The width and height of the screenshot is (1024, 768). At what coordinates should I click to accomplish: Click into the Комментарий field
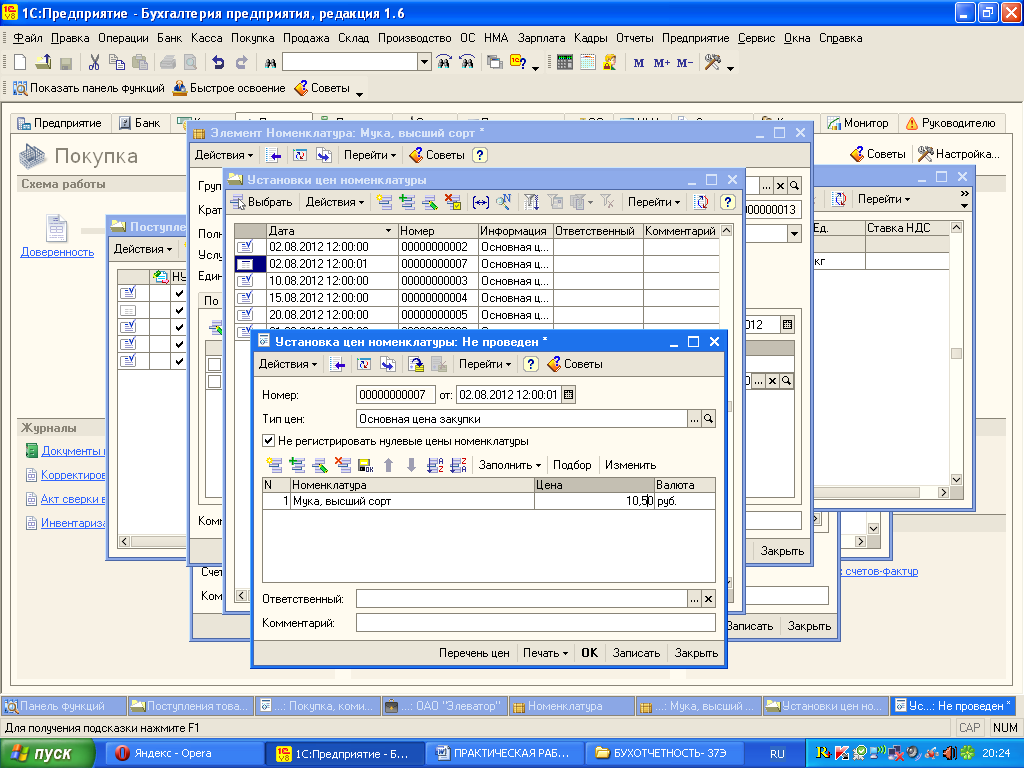536,623
